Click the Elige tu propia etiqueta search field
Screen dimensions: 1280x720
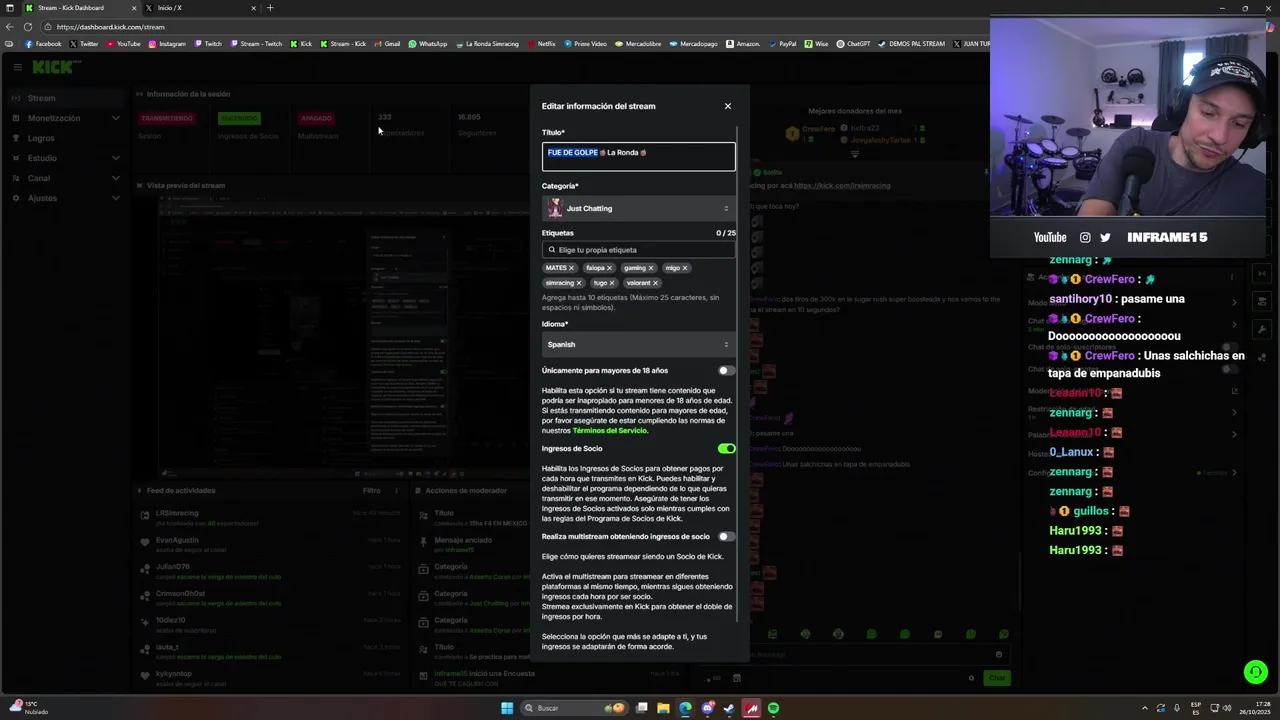pos(638,250)
